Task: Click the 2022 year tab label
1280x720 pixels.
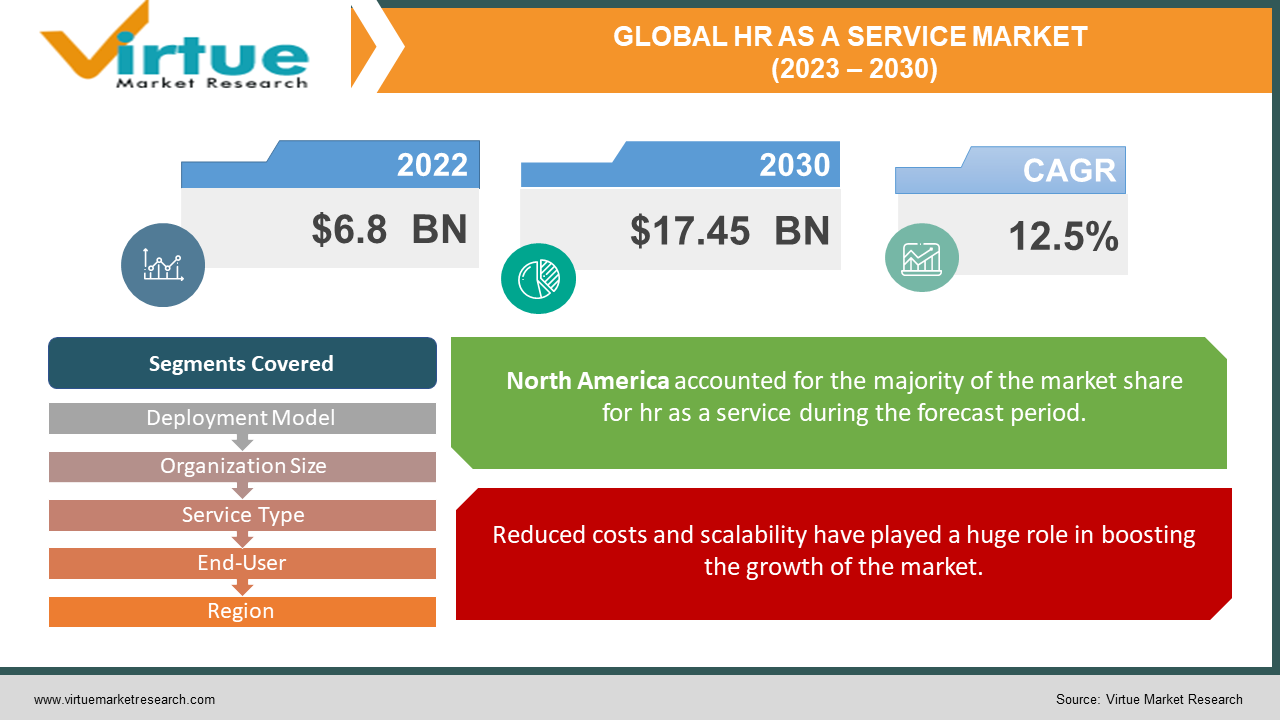Action: tap(432, 164)
